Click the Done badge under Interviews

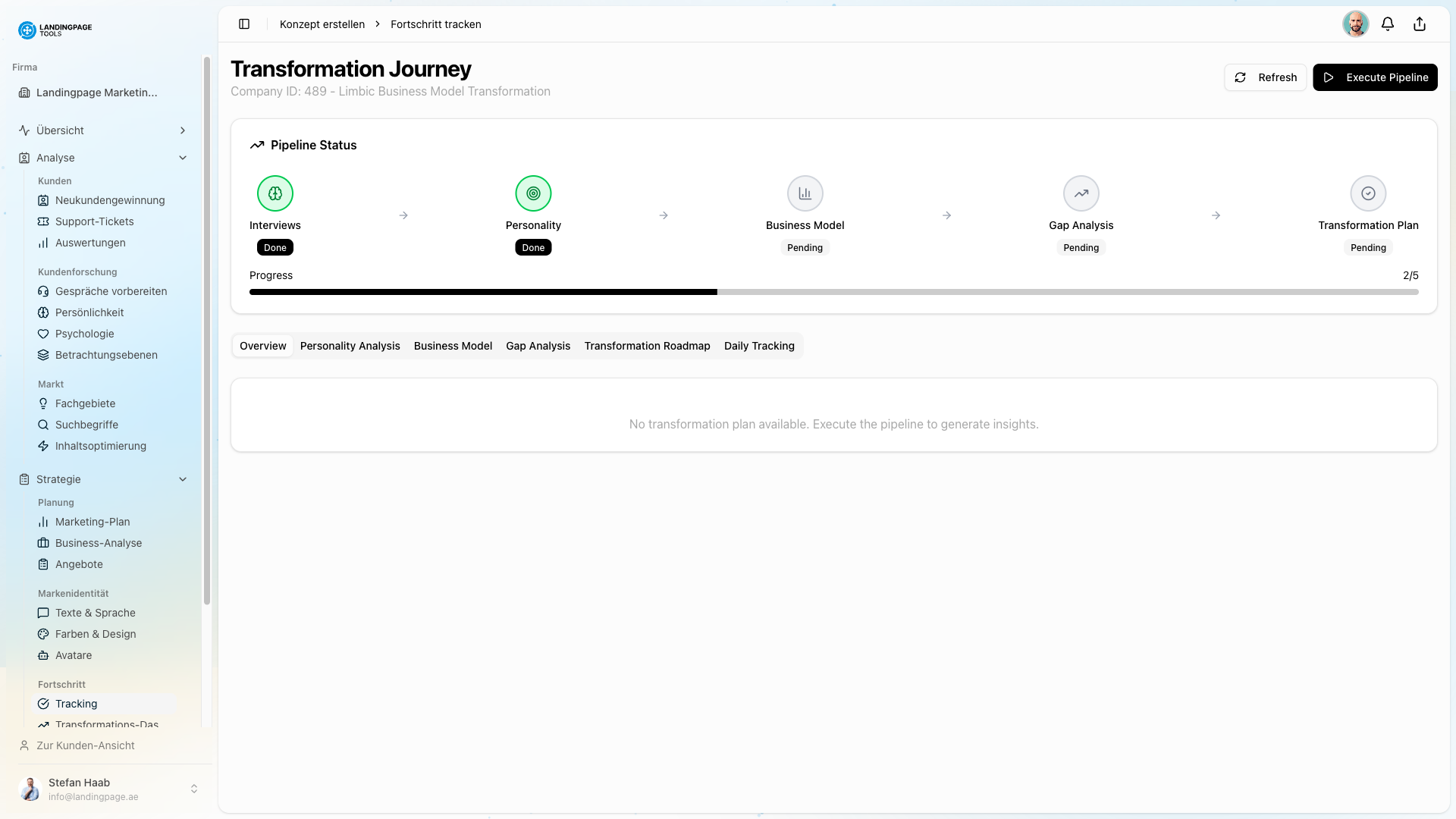click(275, 247)
